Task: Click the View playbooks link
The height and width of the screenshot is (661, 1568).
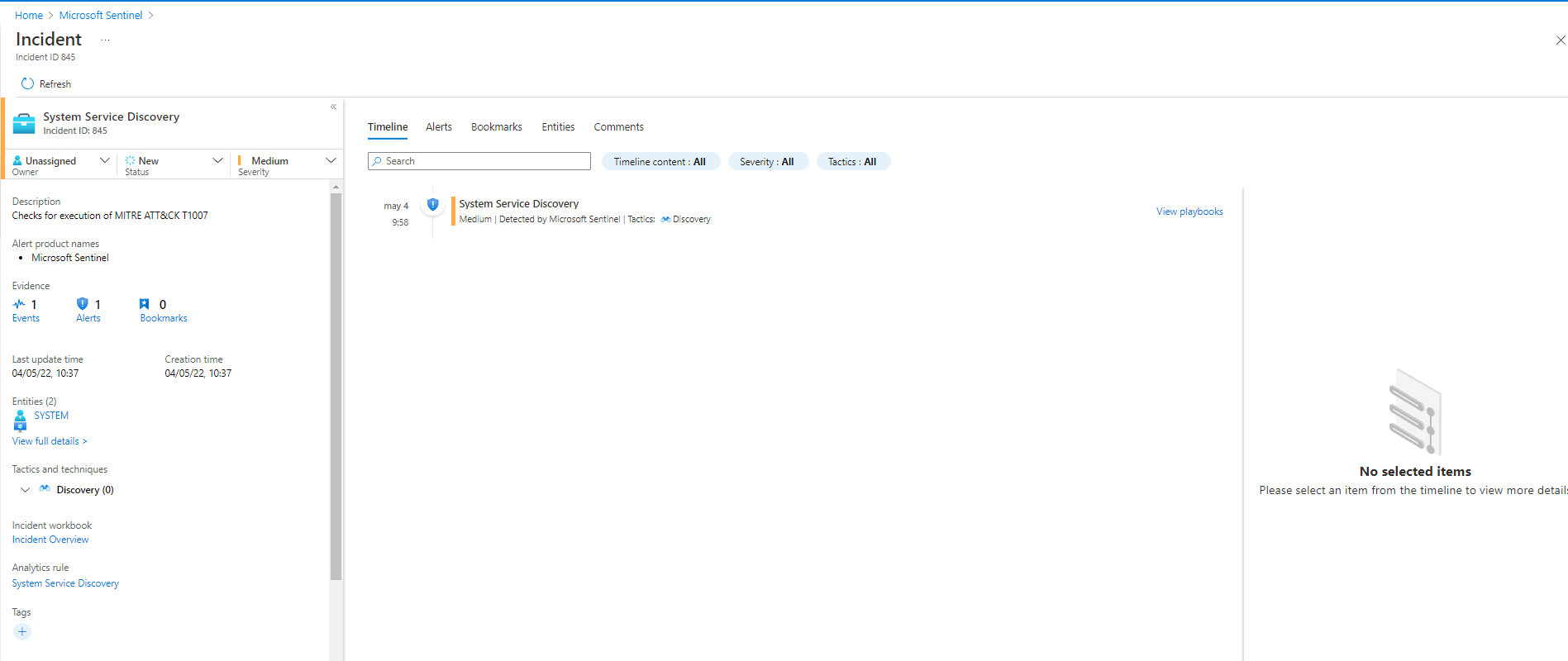Action: pyautogui.click(x=1189, y=212)
